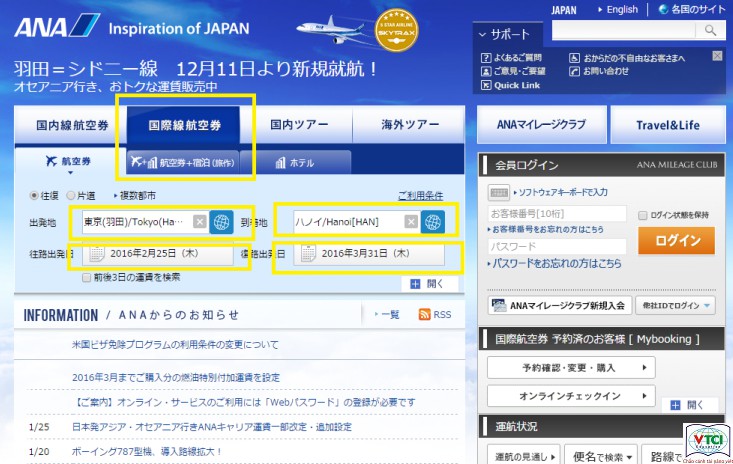Viewport: 733px width, 464px height.
Task: Select the 片道 one-way radio button
Action: pyautogui.click(x=71, y=196)
